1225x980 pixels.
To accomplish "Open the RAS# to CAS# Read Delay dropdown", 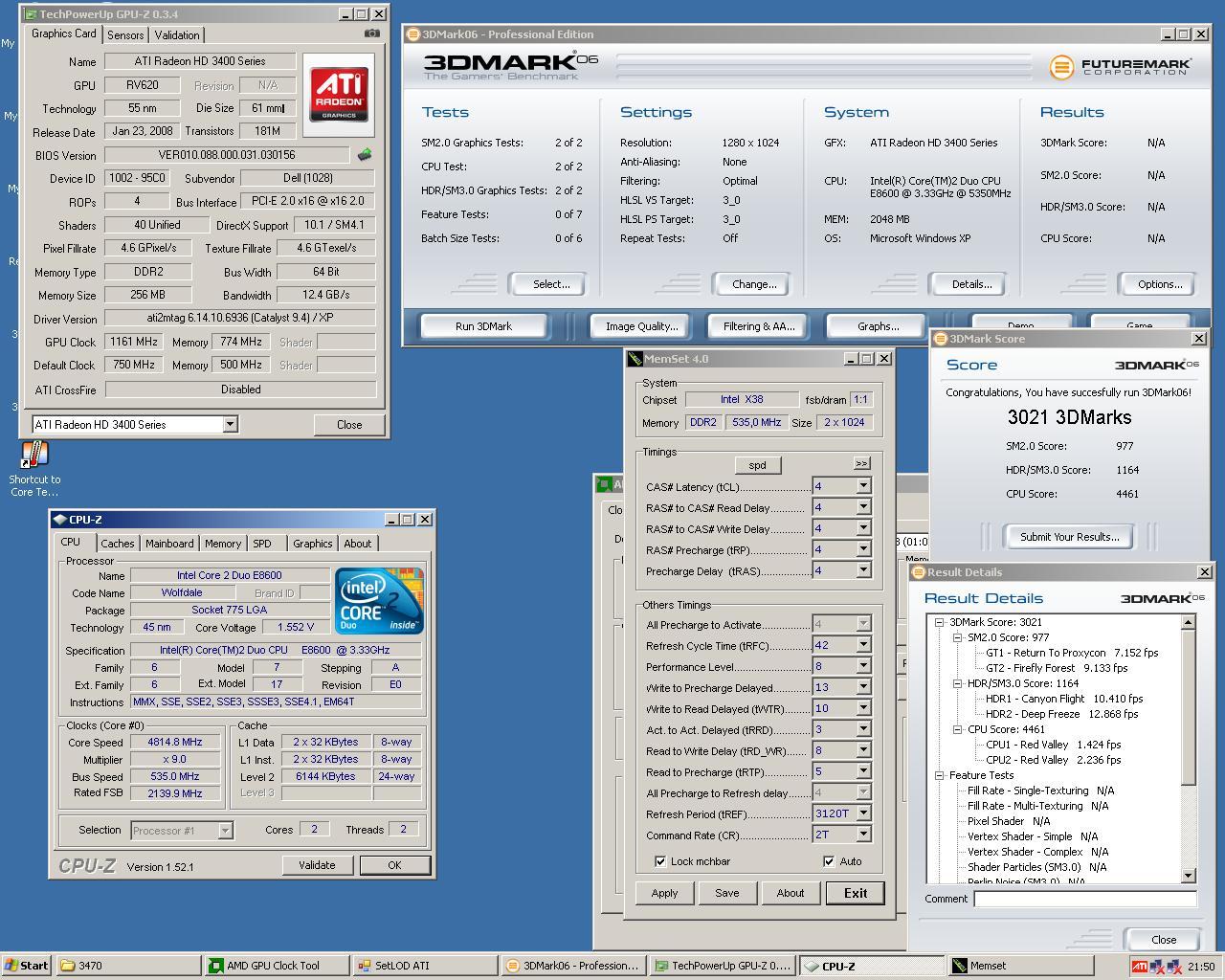I will click(863, 507).
